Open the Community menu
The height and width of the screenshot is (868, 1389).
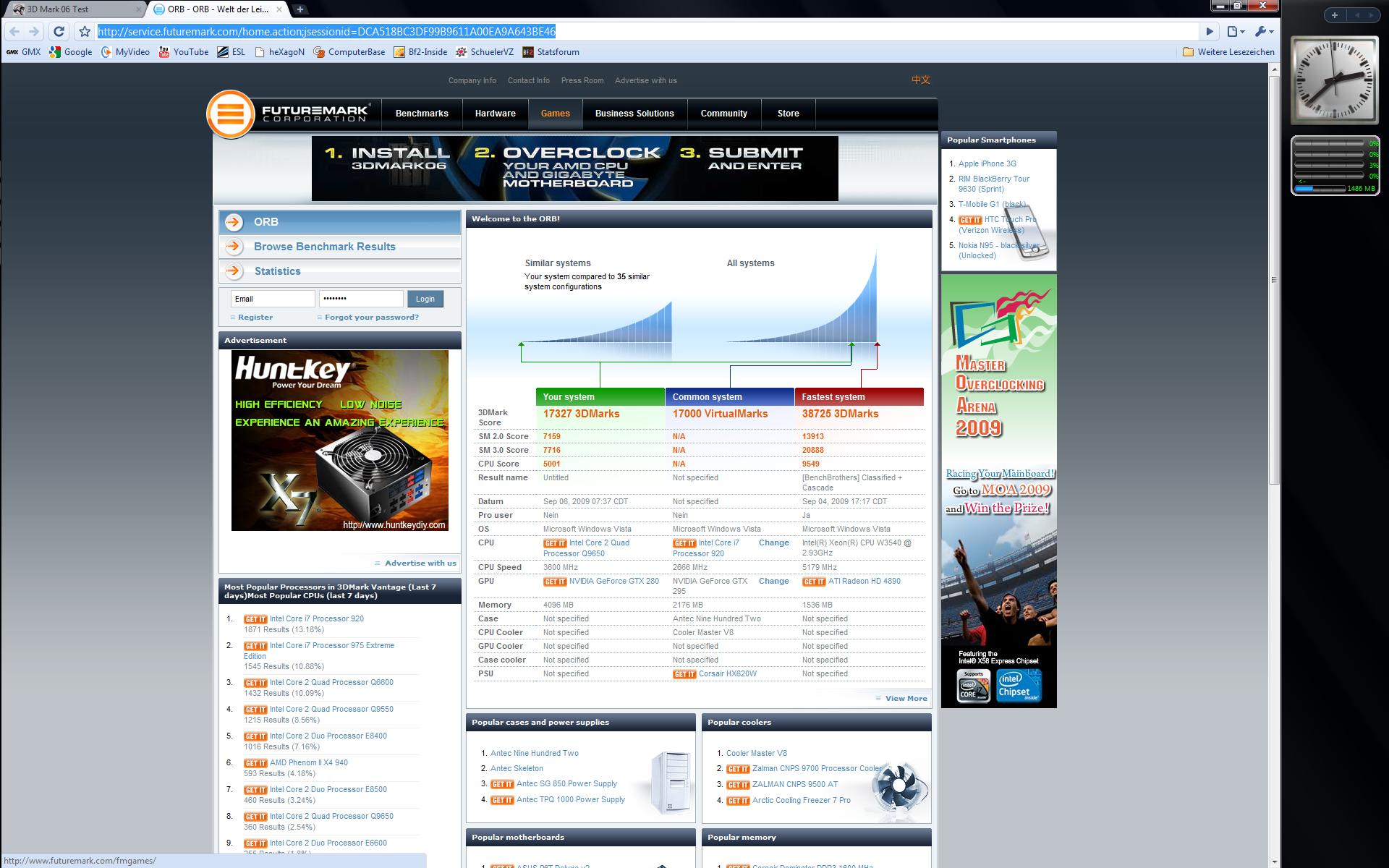coord(723,114)
